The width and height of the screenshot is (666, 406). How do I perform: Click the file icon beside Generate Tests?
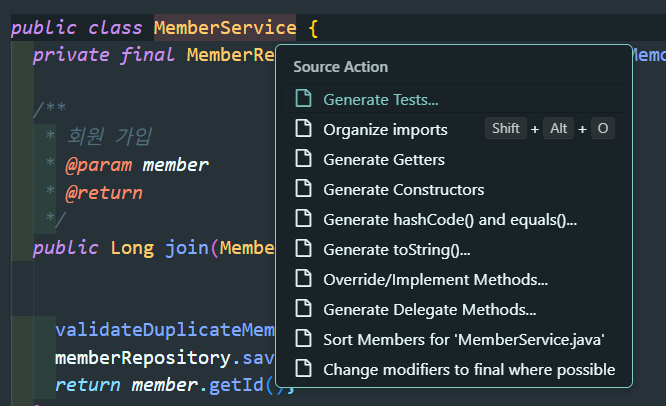point(303,99)
